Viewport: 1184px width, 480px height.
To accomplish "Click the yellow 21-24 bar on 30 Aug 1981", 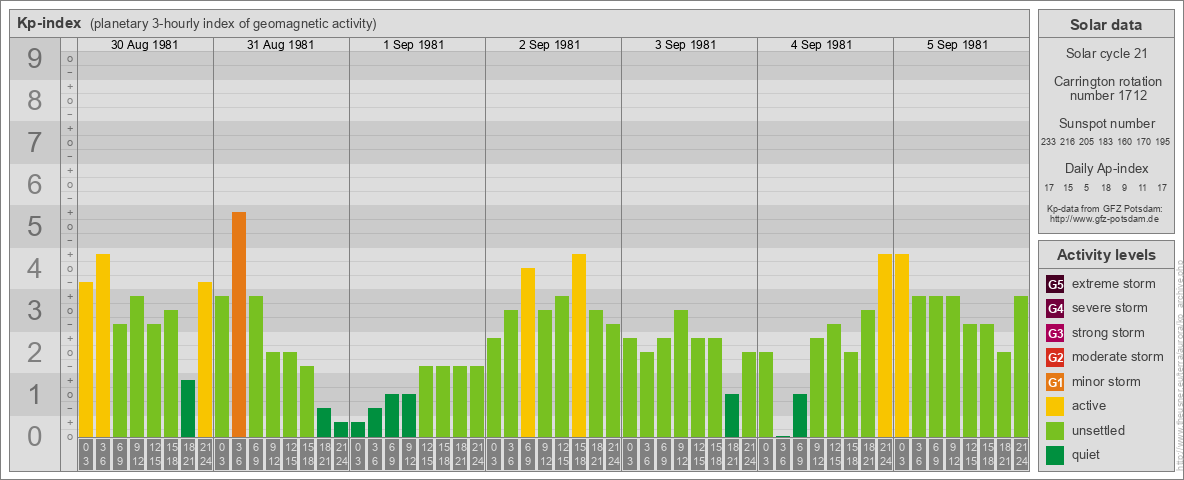I will (205, 359).
